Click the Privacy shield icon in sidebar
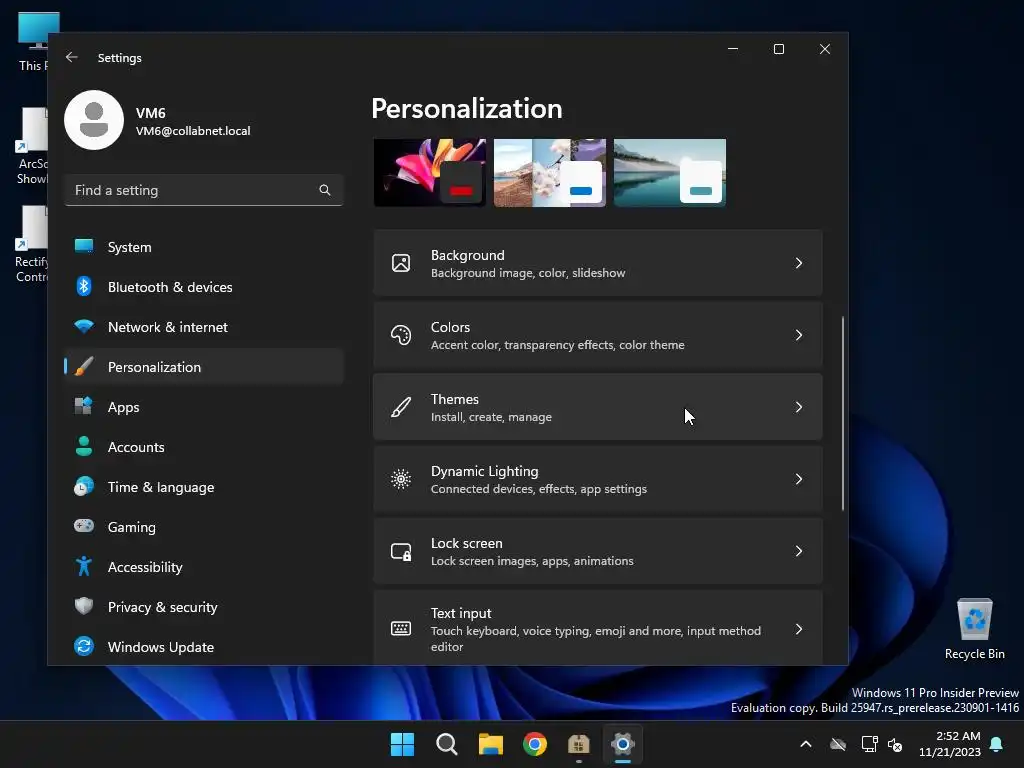This screenshot has height=768, width=1024. coord(84,606)
